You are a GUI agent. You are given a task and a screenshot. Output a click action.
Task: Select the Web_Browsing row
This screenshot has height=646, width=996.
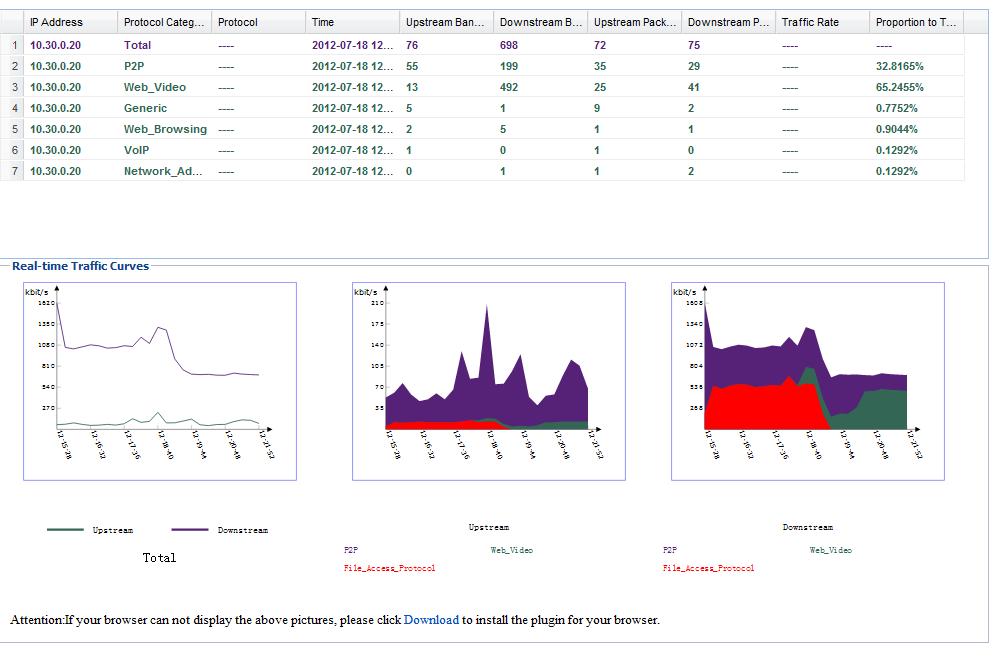point(165,129)
